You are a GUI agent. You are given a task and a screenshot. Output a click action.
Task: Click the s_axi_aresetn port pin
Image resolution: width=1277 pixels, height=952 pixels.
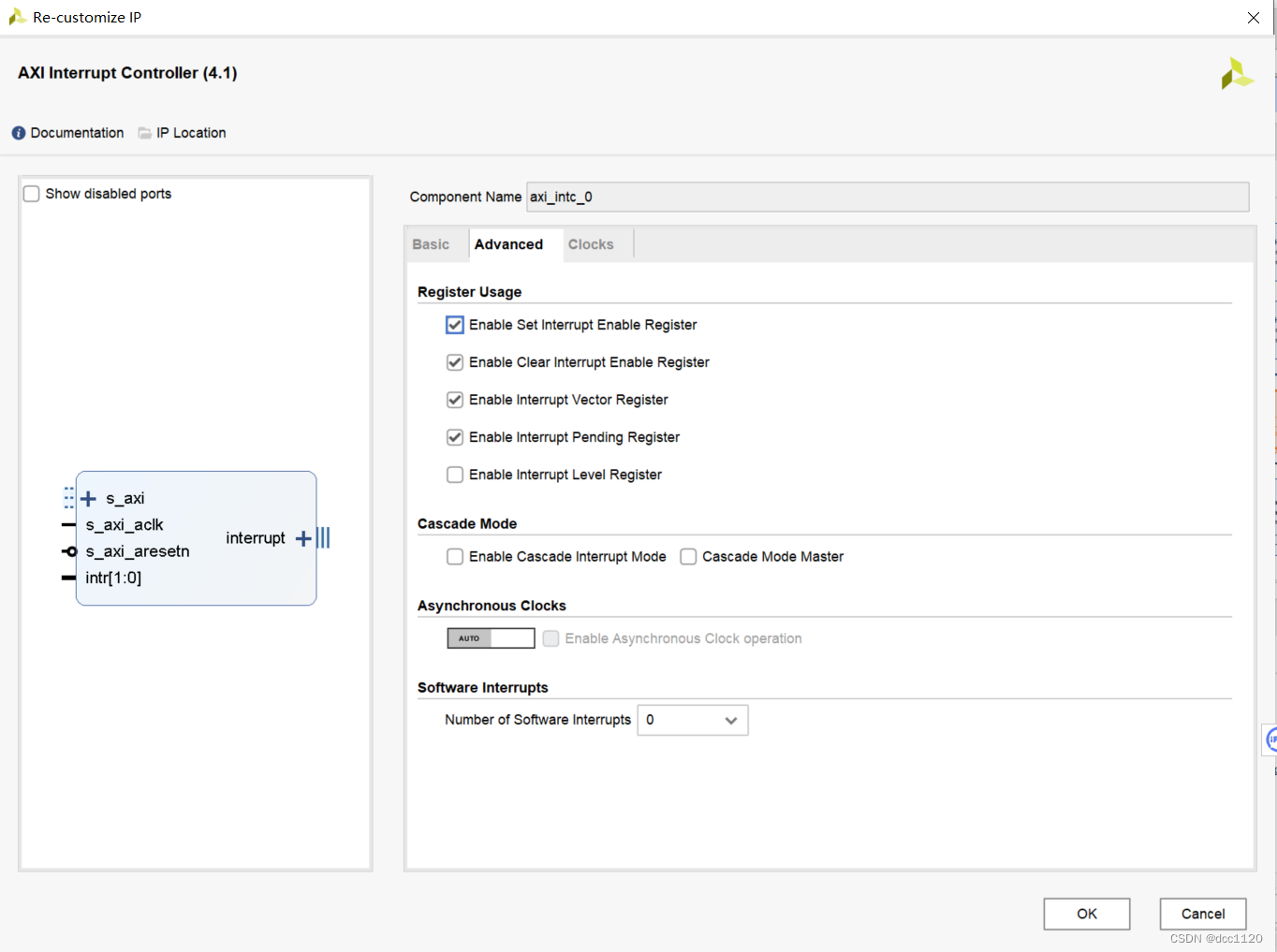[69, 551]
